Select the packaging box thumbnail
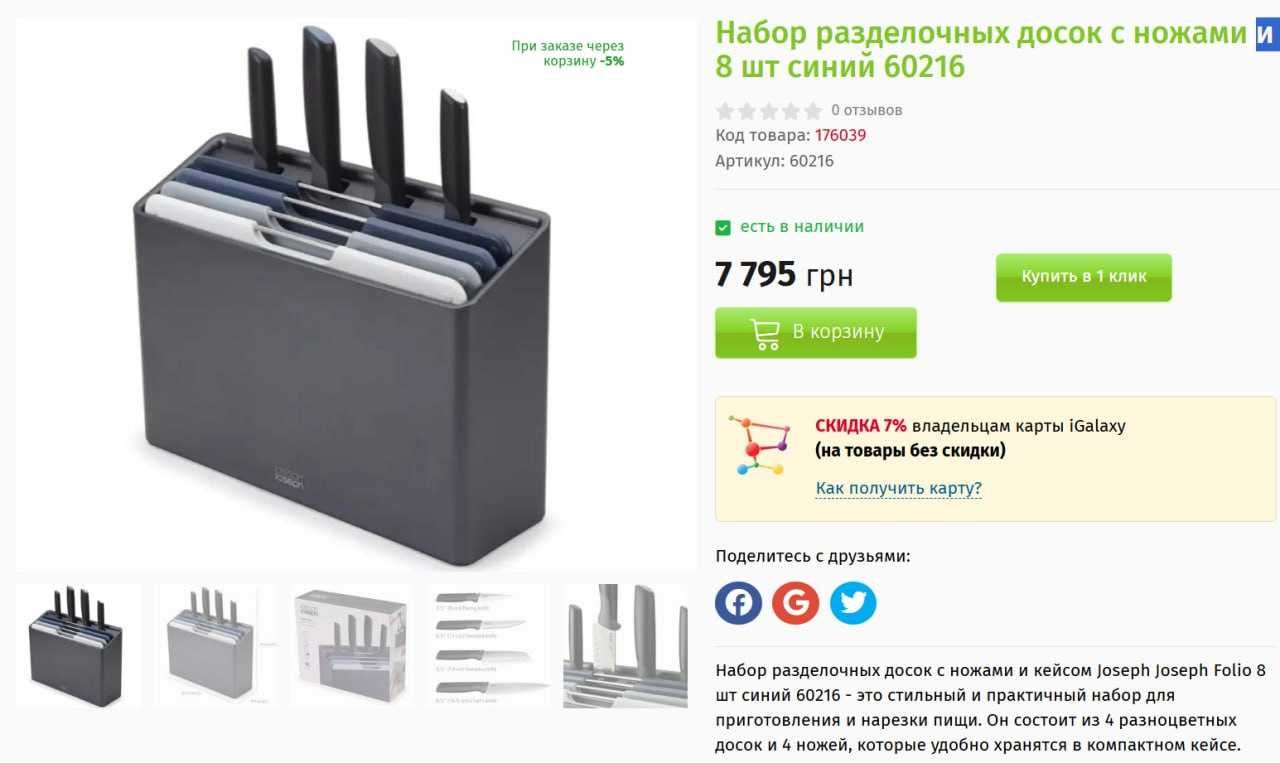The height and width of the screenshot is (763, 1280). tap(351, 646)
